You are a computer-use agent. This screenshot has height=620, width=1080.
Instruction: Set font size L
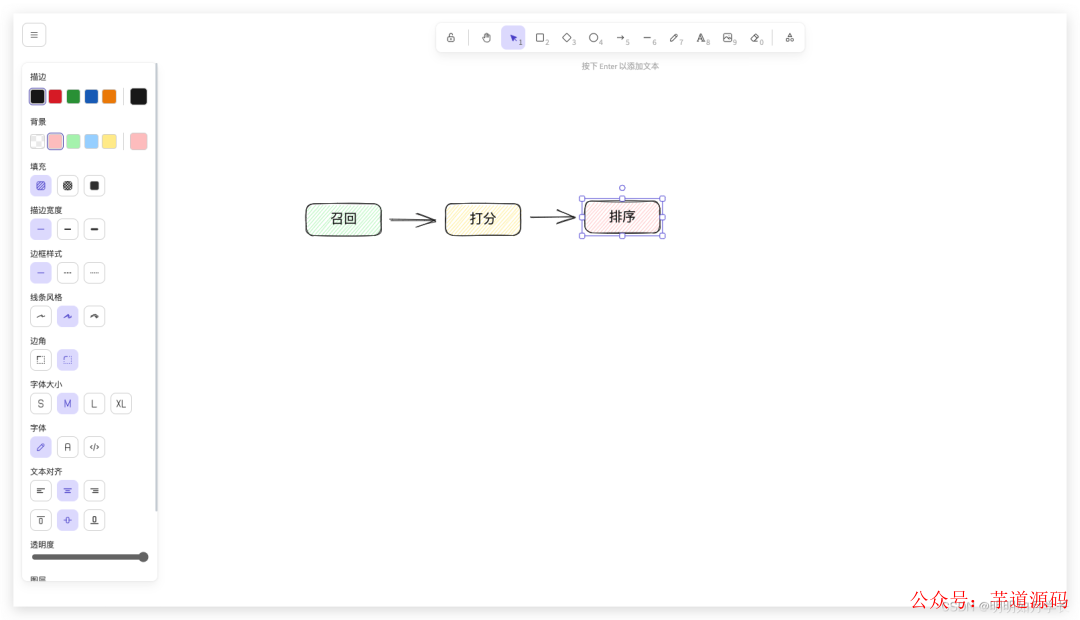pos(94,404)
